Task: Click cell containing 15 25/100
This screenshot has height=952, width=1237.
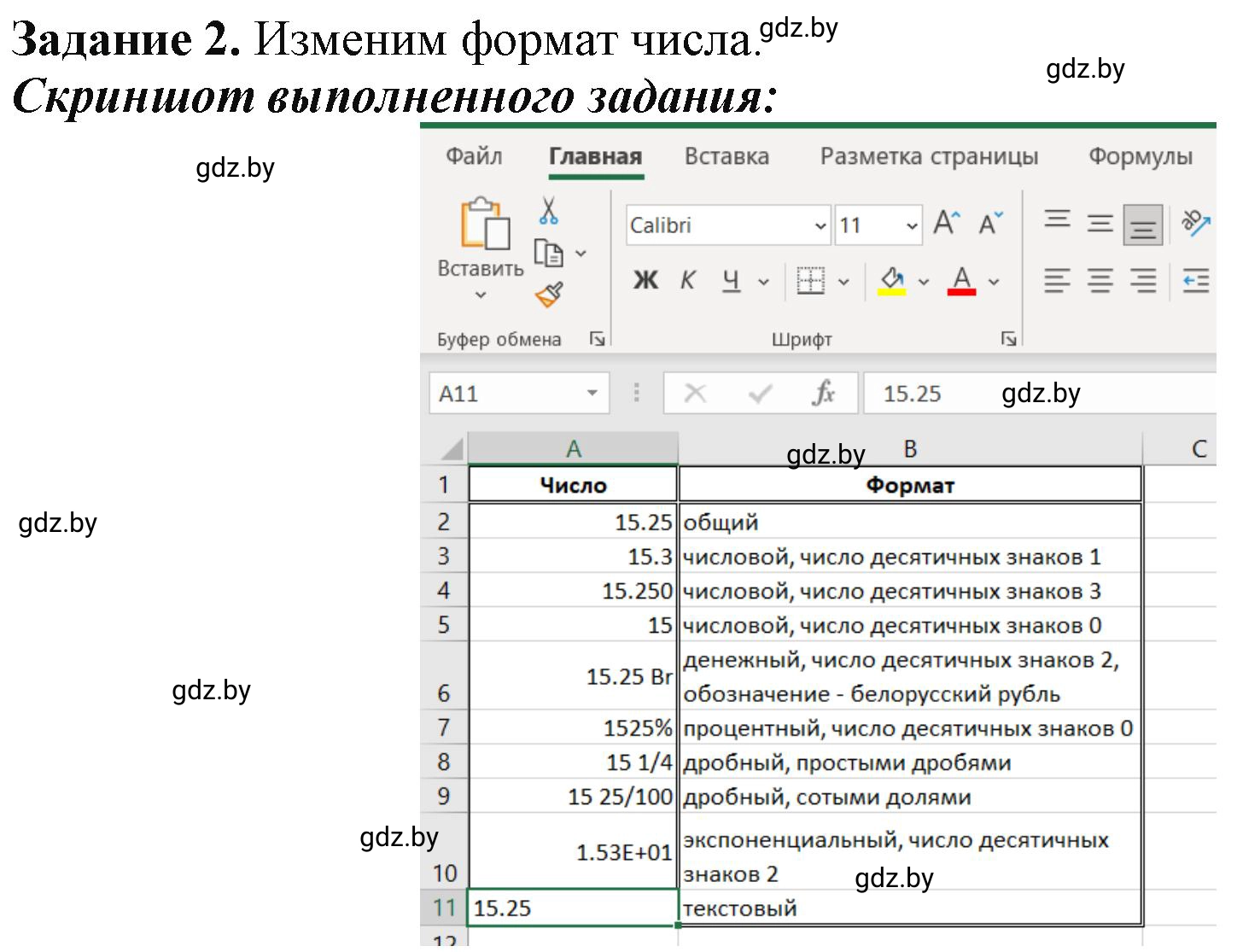Action: click(573, 796)
